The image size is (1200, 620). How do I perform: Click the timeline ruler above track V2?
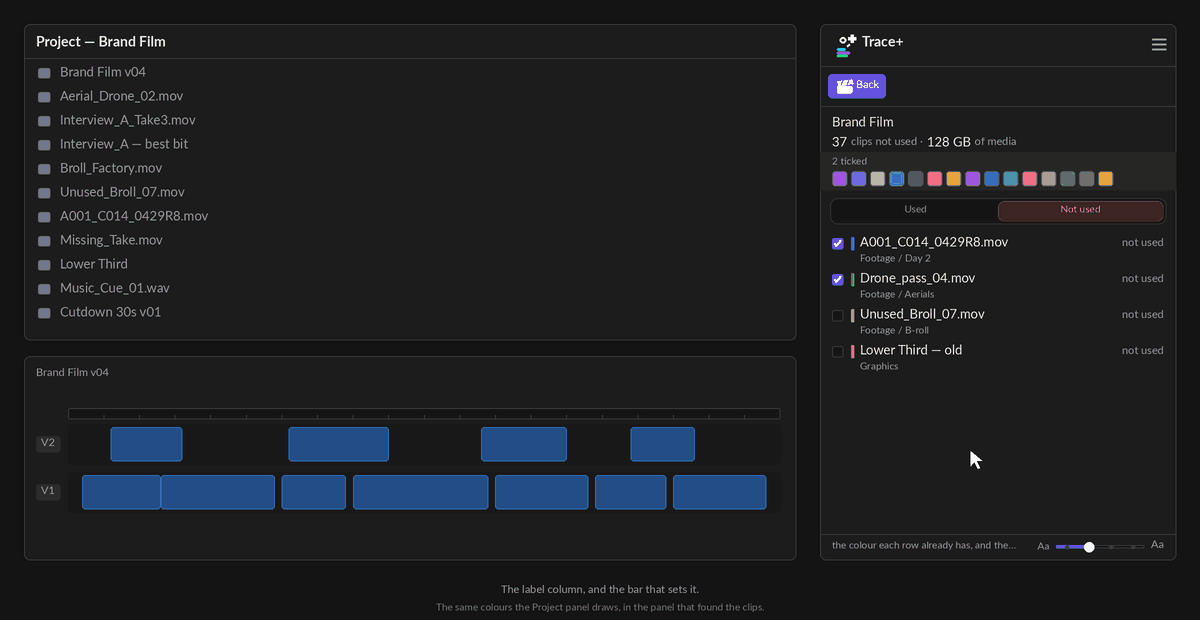tap(424, 413)
